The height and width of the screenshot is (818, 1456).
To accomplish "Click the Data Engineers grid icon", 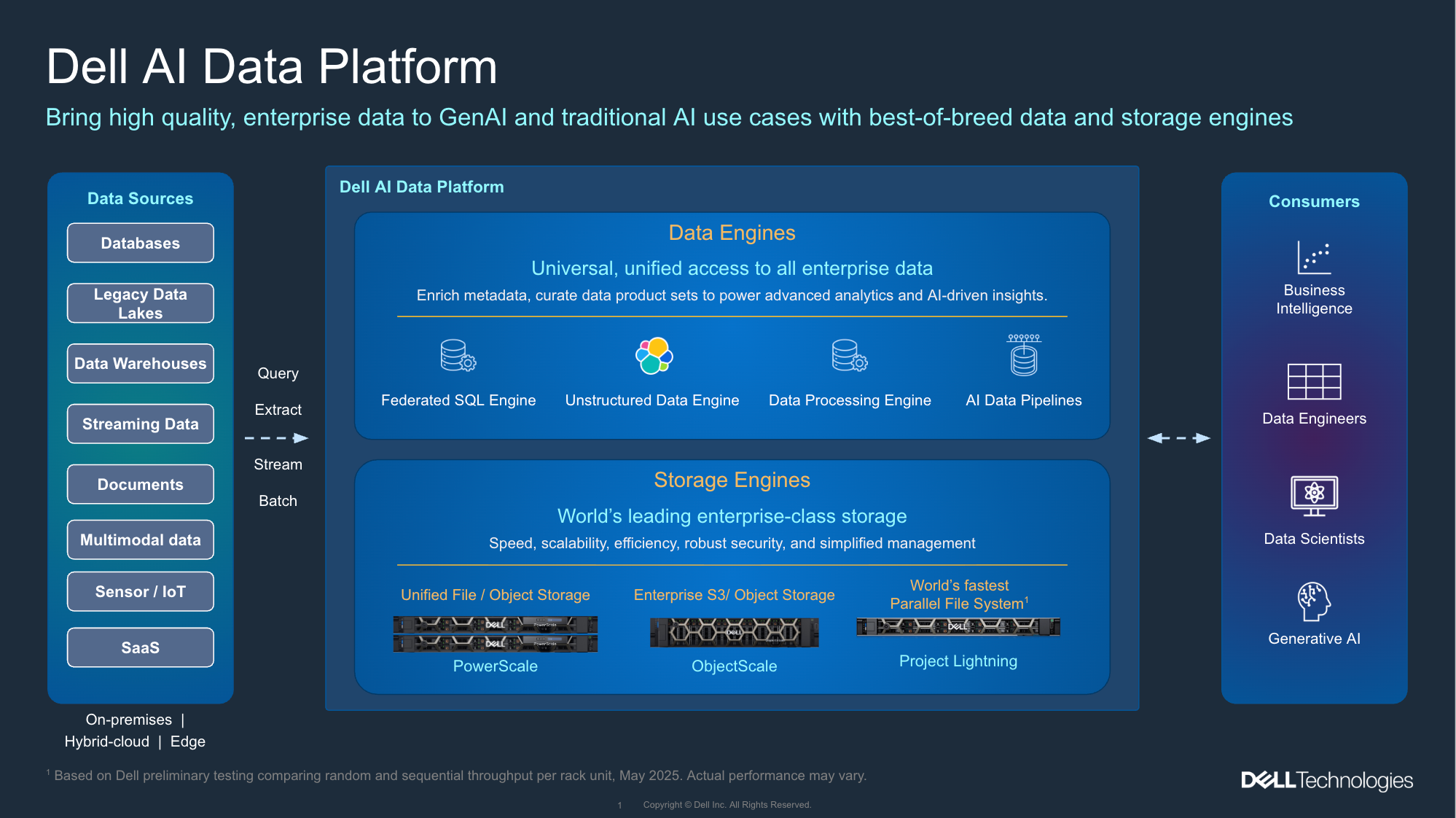I will tap(1314, 381).
